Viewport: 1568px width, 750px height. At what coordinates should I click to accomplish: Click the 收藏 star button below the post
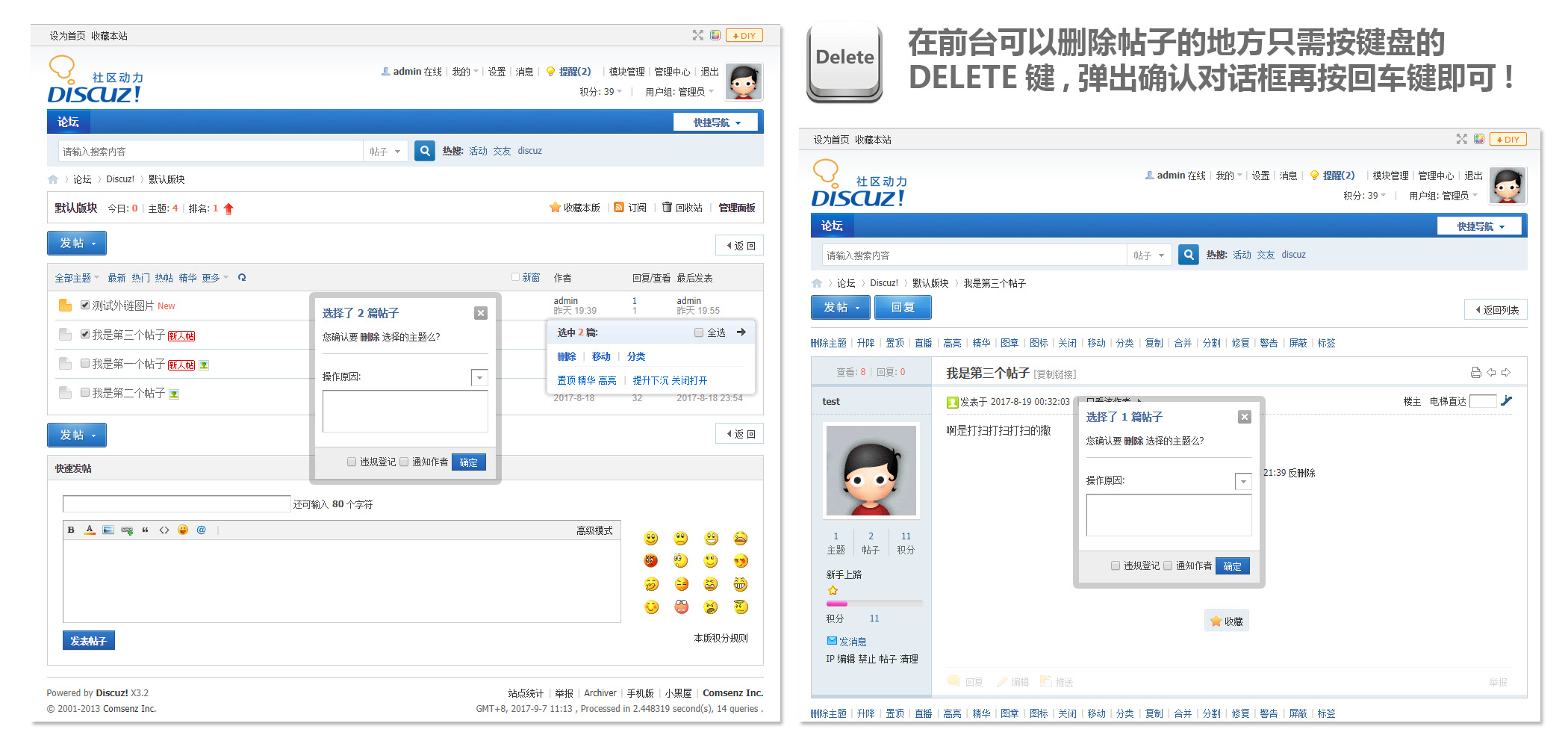pyautogui.click(x=1227, y=622)
